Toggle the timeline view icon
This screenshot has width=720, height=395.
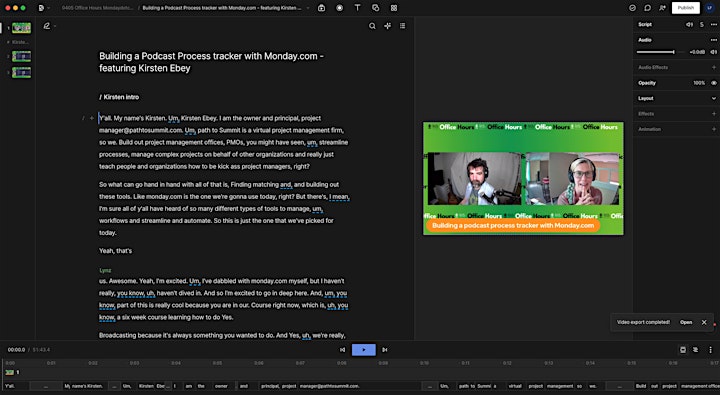(x=683, y=350)
